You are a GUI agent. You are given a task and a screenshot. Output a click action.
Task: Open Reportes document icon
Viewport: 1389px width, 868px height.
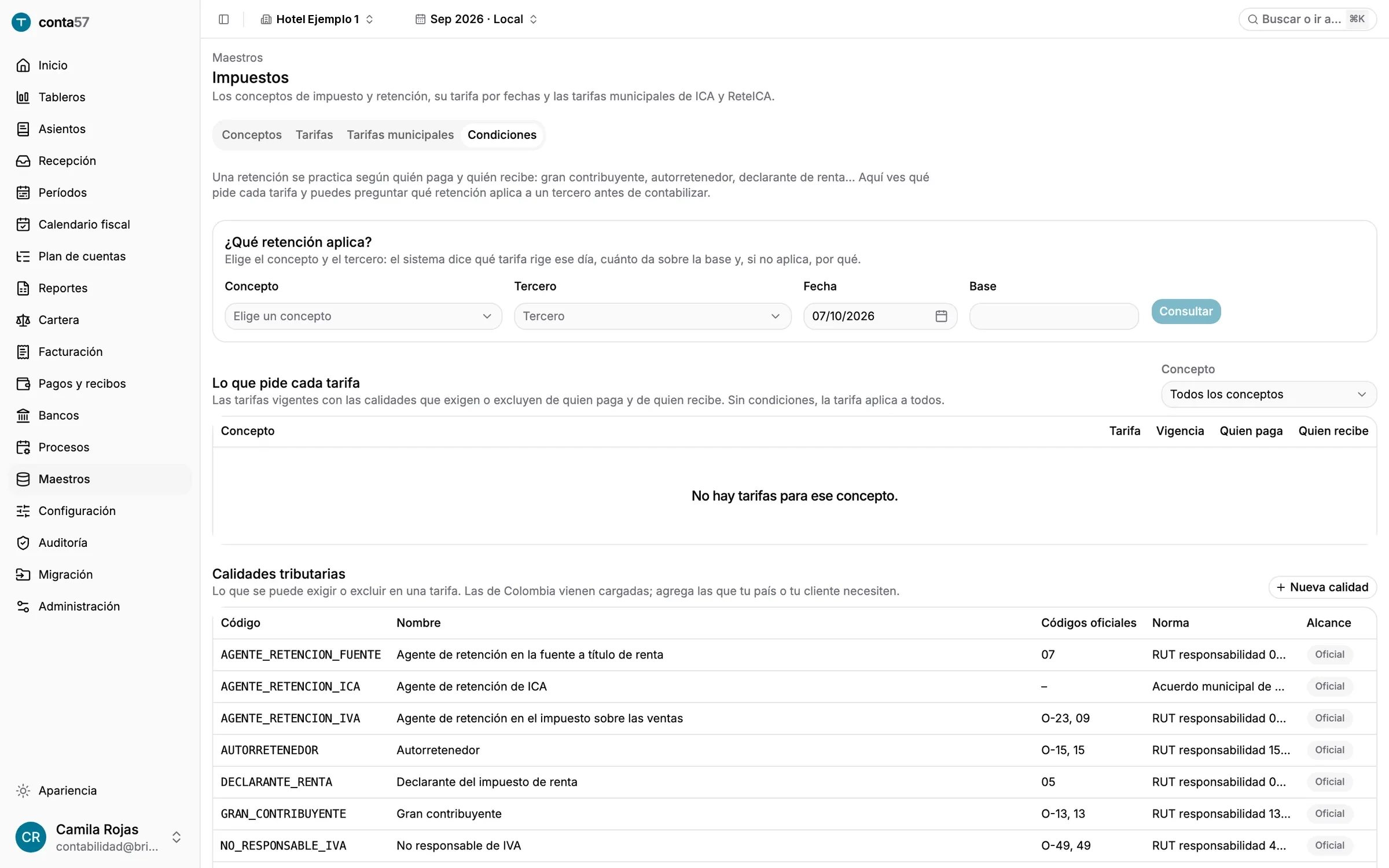point(23,288)
